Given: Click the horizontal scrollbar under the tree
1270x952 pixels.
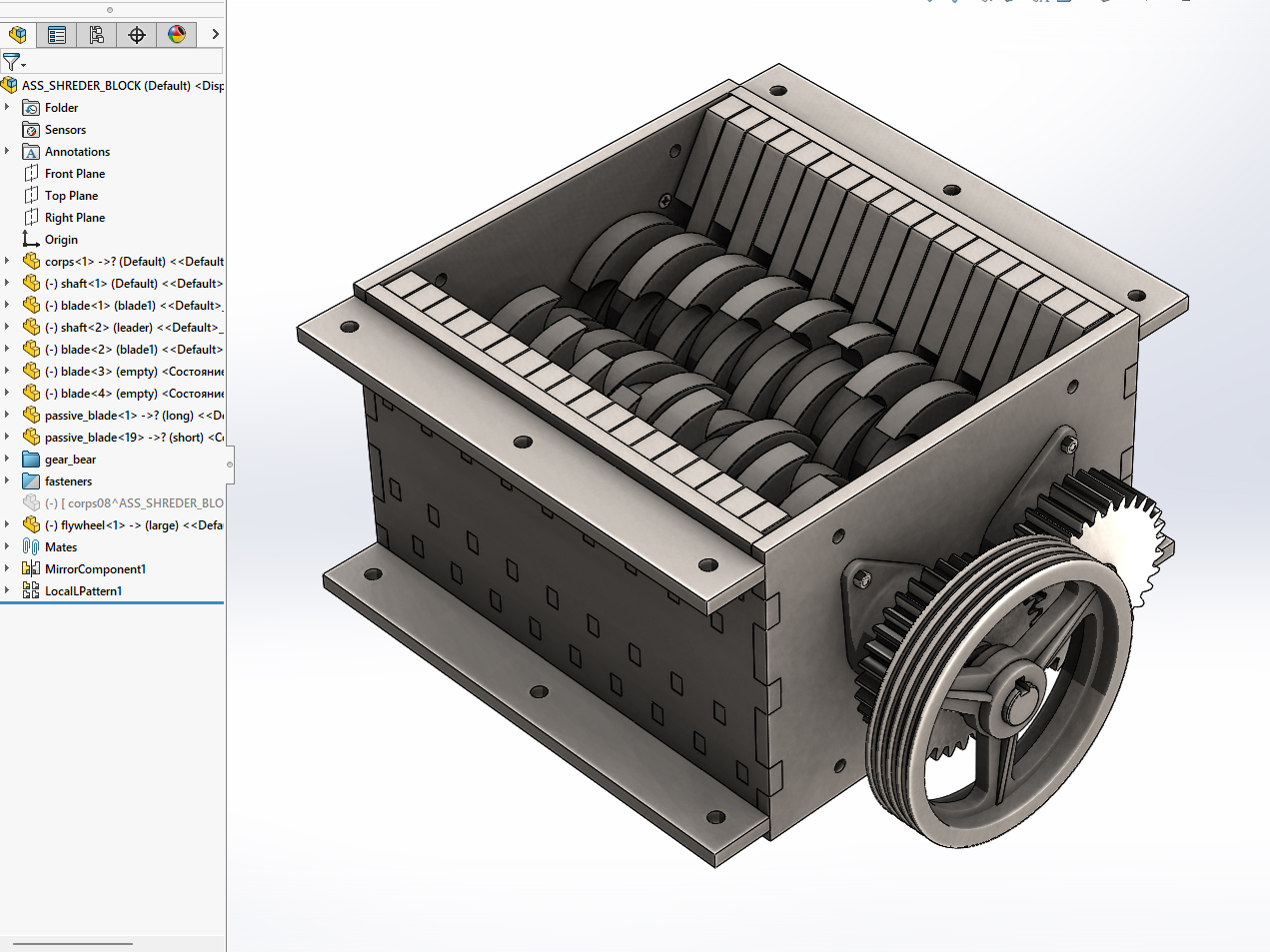Looking at the screenshot, I should (x=73, y=943).
